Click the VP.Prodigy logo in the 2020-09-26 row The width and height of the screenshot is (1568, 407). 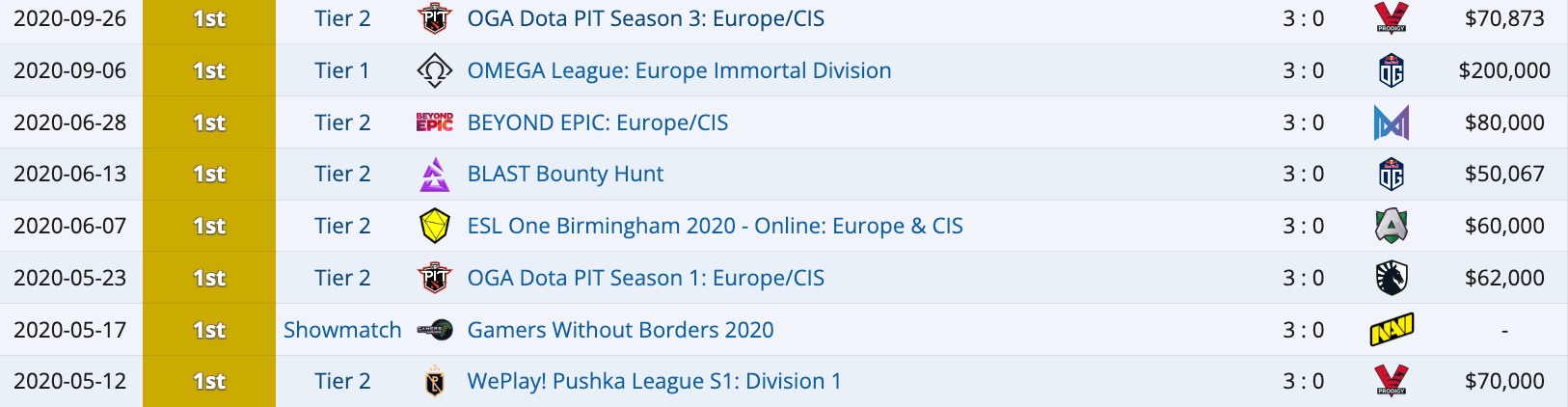[1392, 17]
